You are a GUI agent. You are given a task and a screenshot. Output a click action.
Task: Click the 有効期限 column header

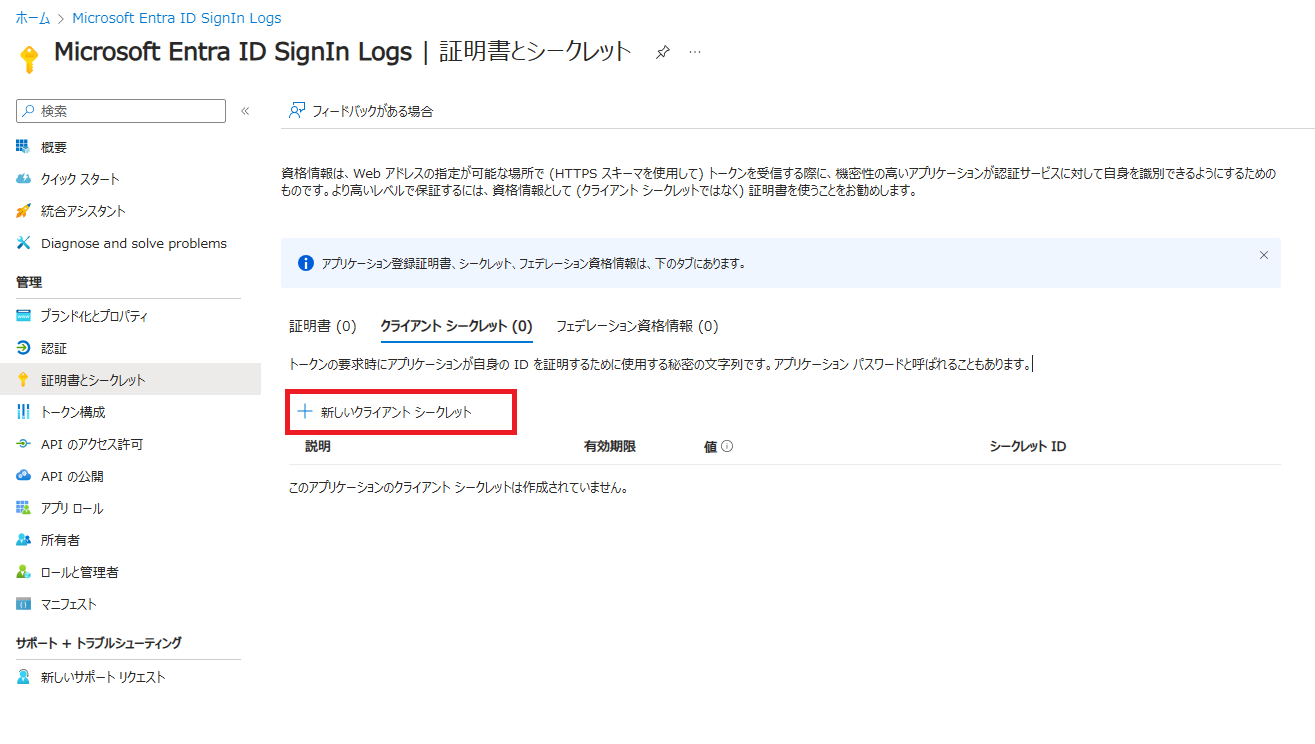click(610, 446)
